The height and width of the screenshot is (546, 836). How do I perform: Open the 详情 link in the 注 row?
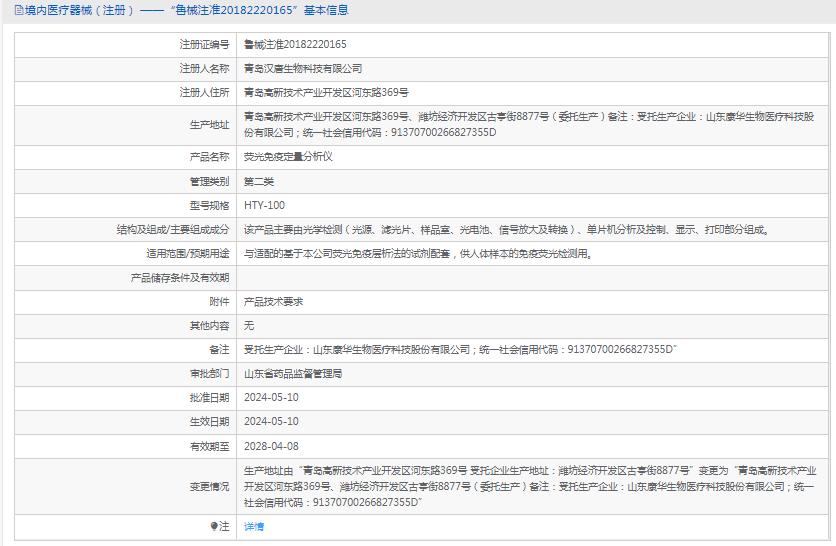coord(254,527)
